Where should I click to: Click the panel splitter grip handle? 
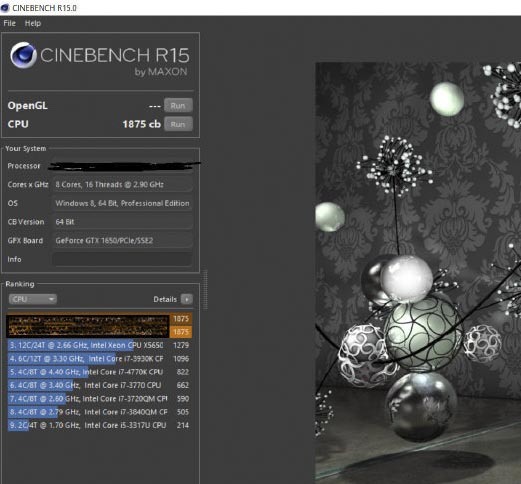pyautogui.click(x=205, y=290)
